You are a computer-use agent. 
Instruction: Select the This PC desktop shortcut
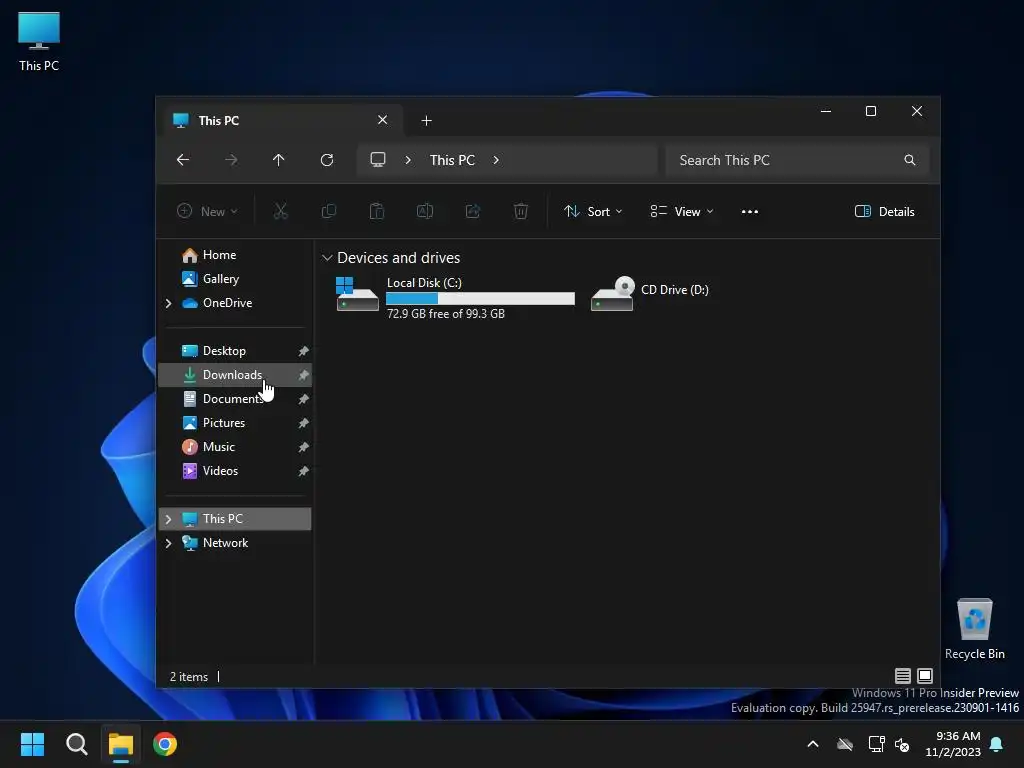[x=39, y=42]
